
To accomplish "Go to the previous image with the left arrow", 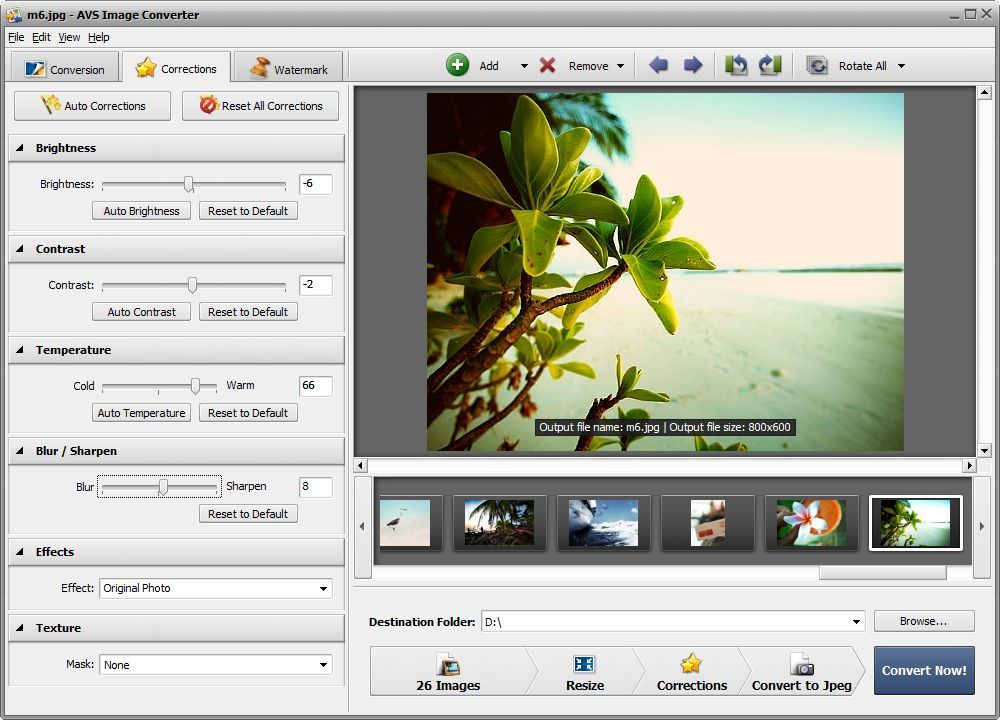I will click(658, 65).
